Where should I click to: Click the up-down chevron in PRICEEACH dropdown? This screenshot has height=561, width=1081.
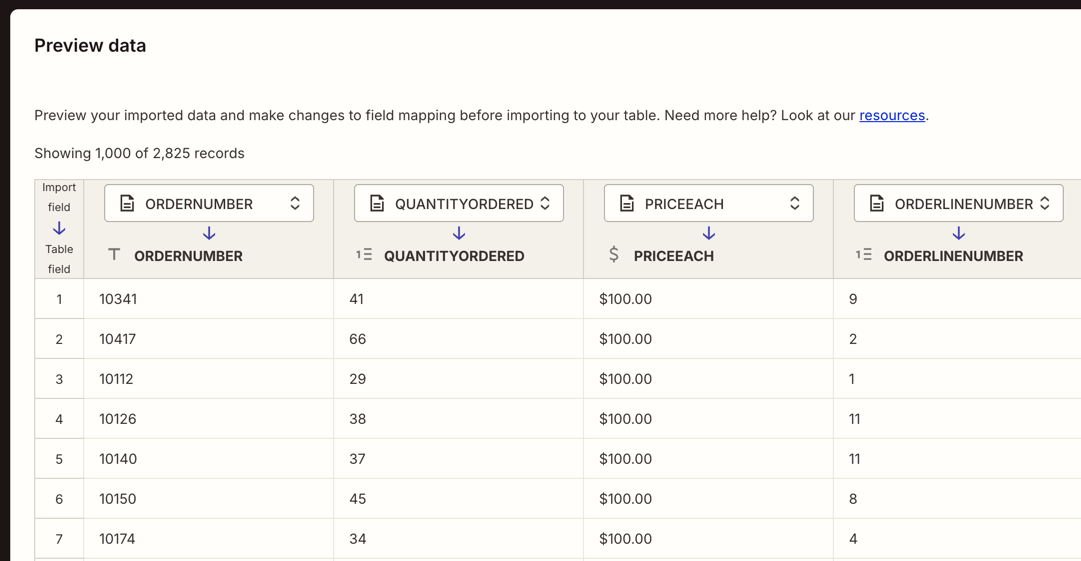[795, 203]
